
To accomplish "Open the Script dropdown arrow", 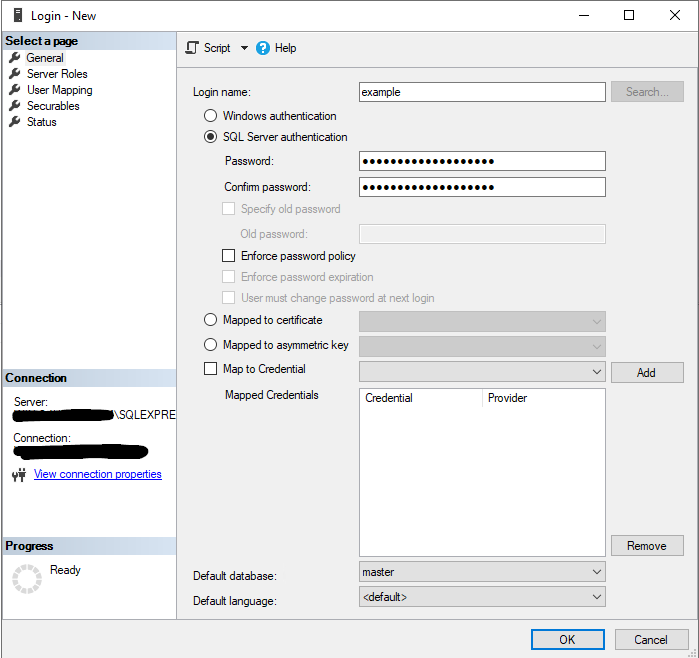I will coord(244,48).
